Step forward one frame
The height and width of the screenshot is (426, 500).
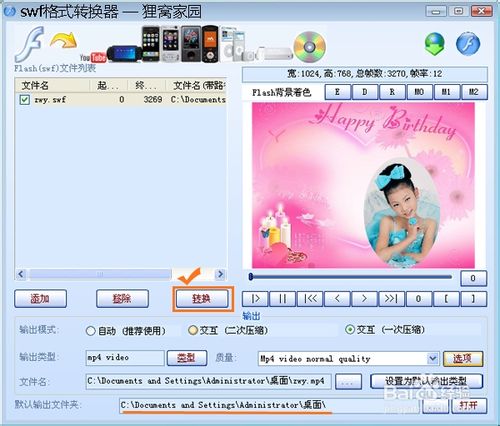(364, 299)
